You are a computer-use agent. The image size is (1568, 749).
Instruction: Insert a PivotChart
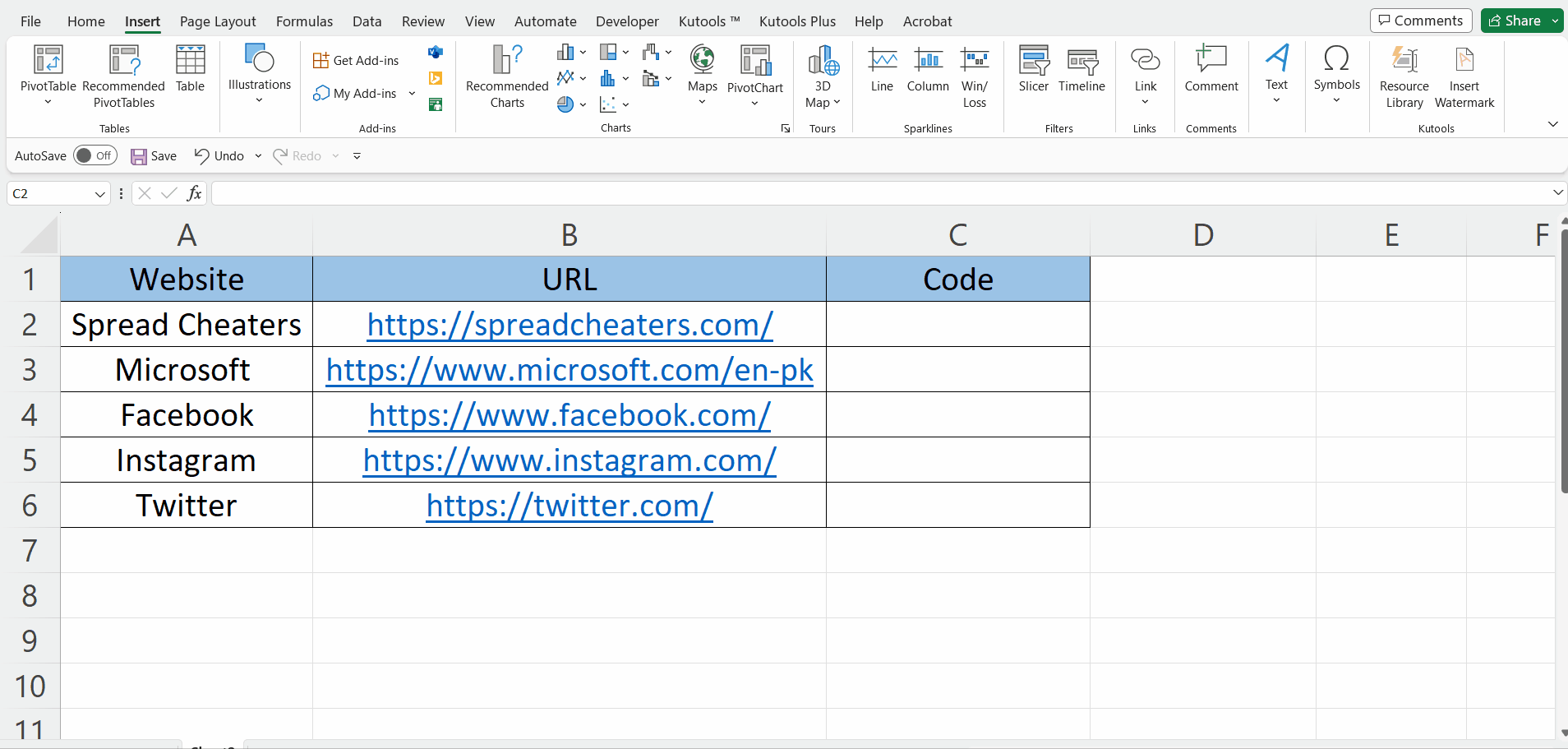(754, 76)
